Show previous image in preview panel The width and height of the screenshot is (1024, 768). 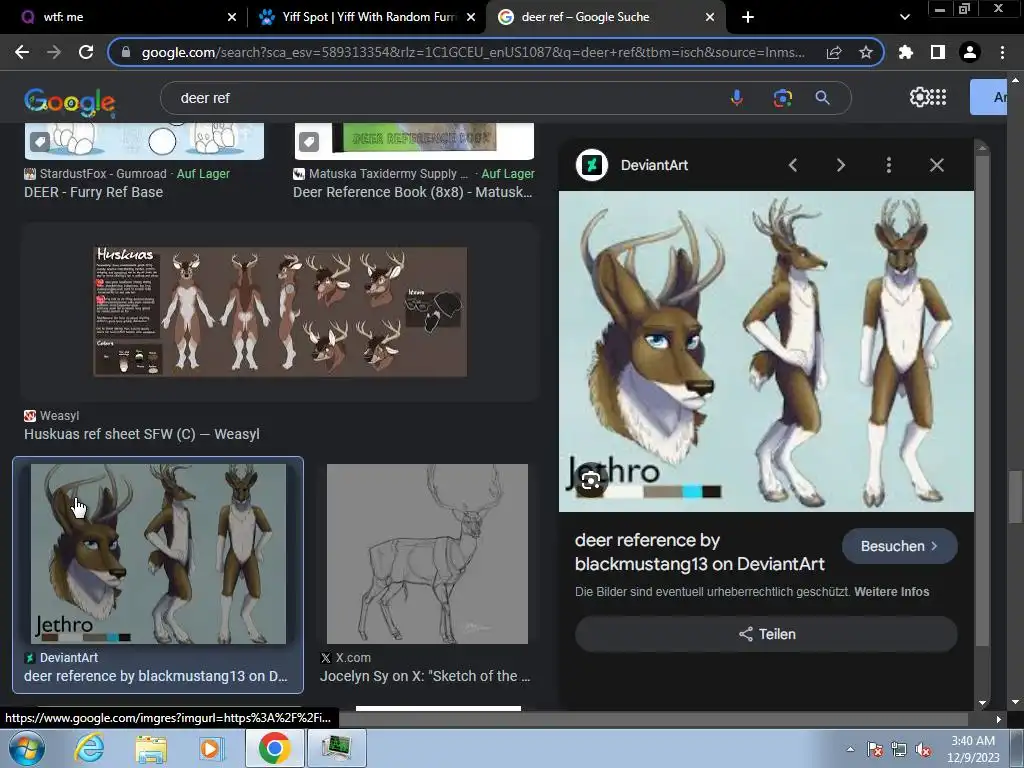click(x=793, y=165)
